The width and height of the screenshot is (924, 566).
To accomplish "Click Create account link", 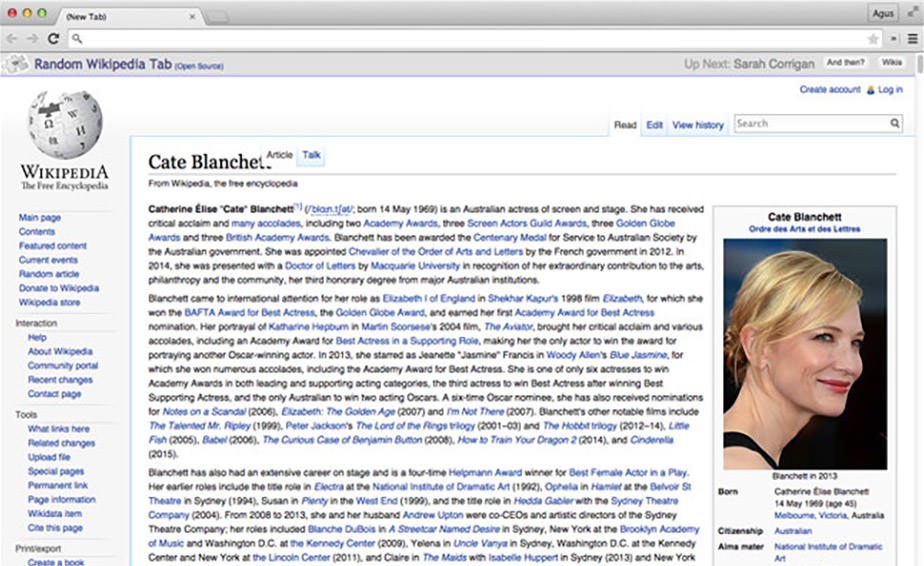I will 830,90.
